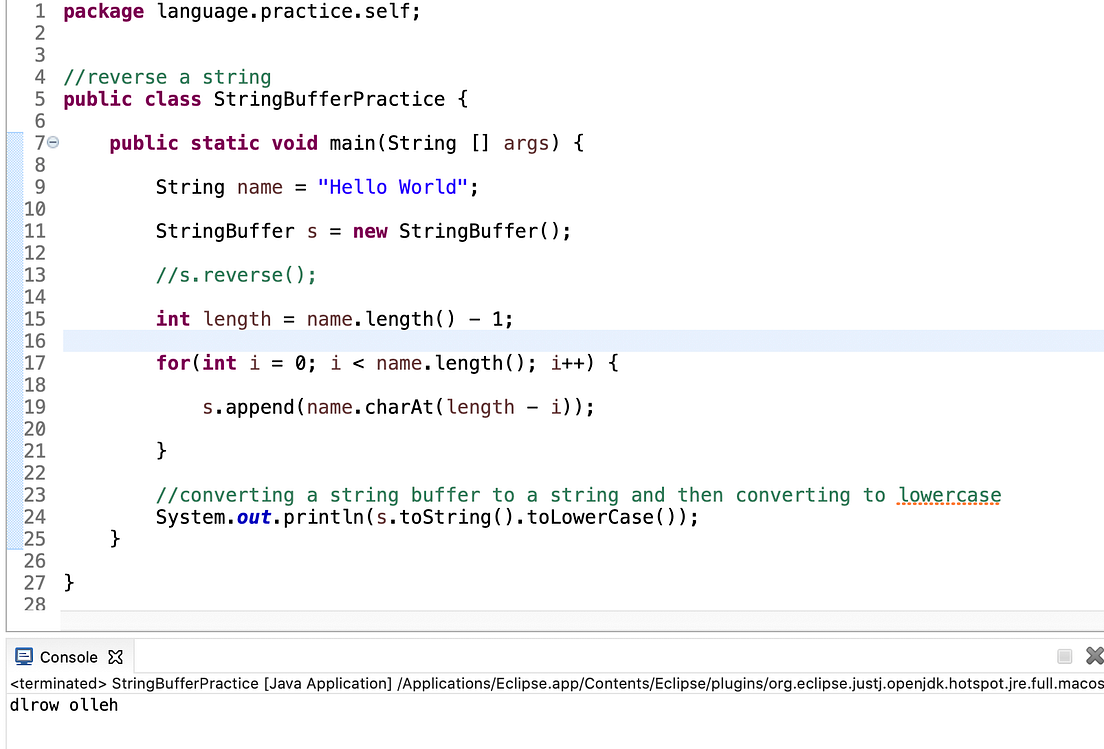Click 'charAt' method on line 19
The height and width of the screenshot is (749, 1104).
tap(399, 408)
